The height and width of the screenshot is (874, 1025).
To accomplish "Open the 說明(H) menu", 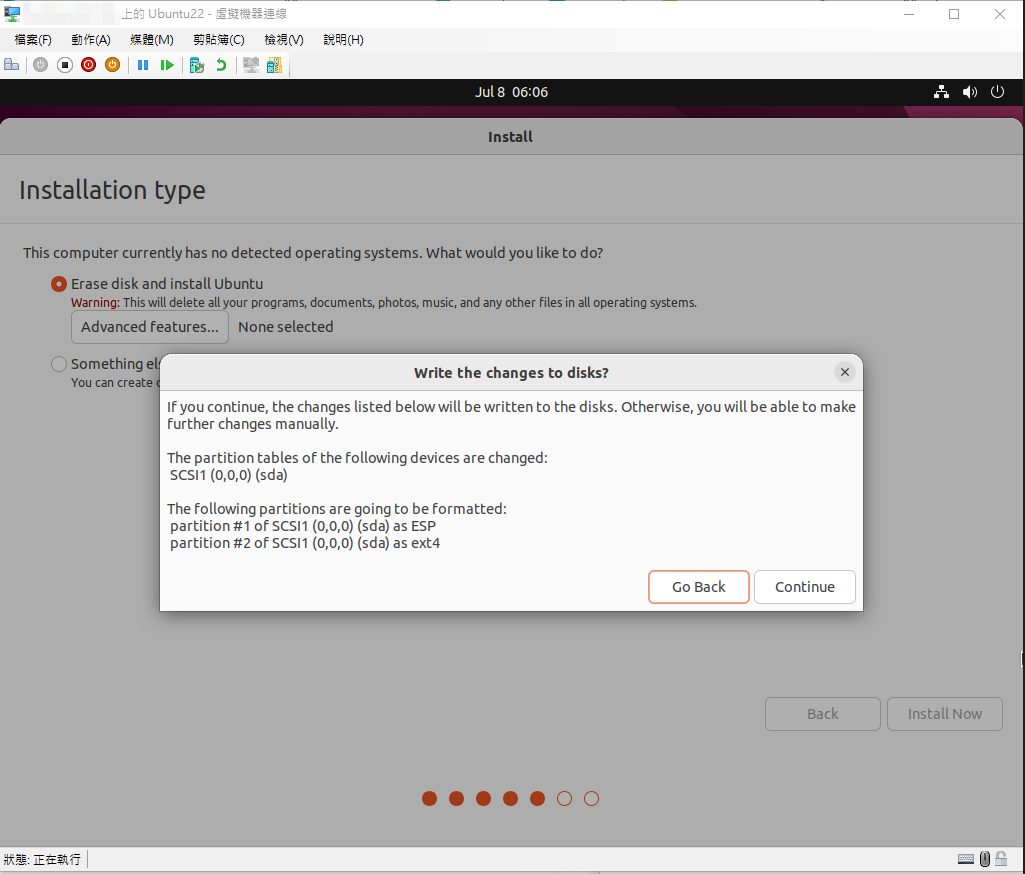I will point(343,40).
